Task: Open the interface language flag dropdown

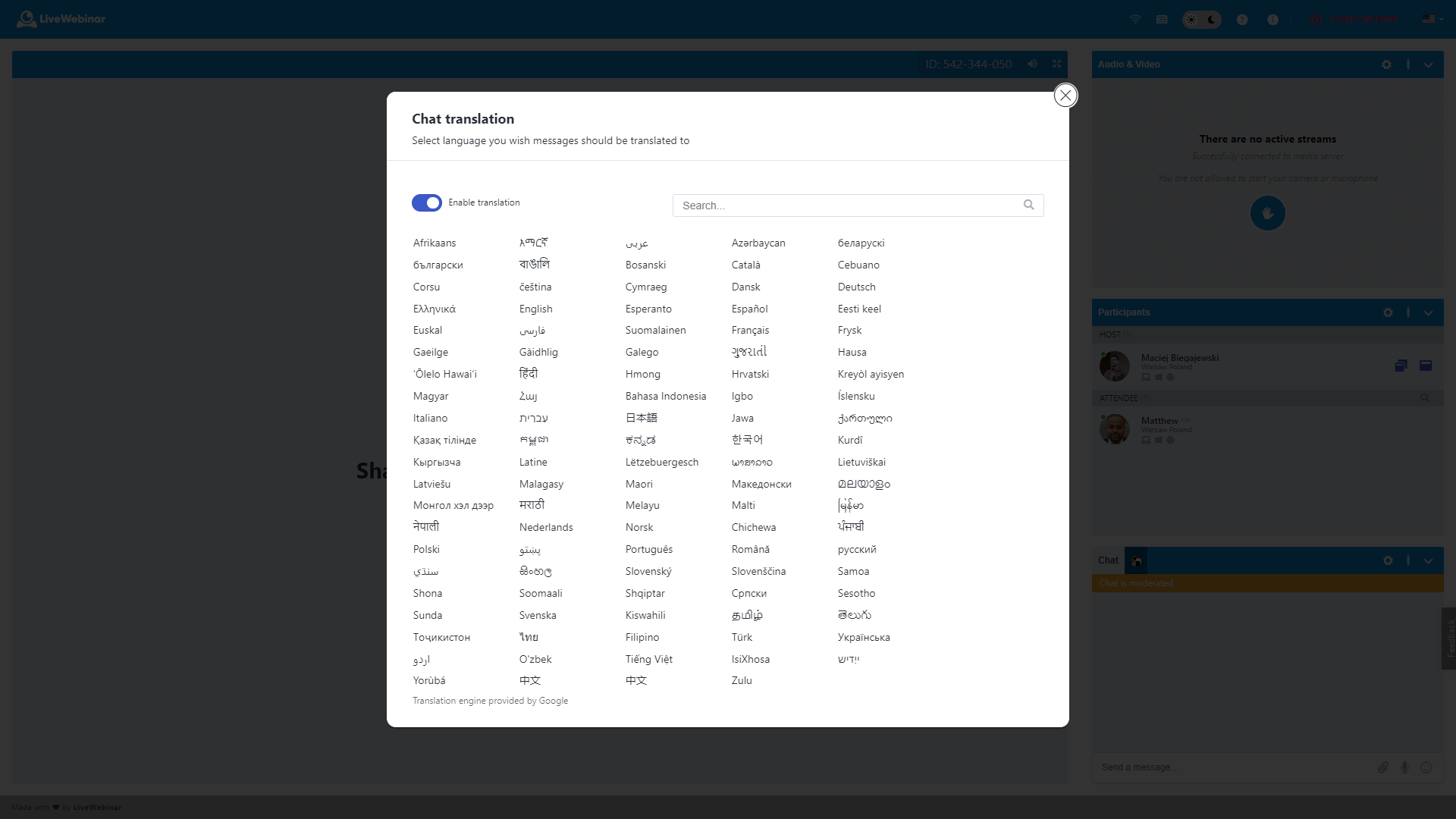Action: click(1432, 19)
